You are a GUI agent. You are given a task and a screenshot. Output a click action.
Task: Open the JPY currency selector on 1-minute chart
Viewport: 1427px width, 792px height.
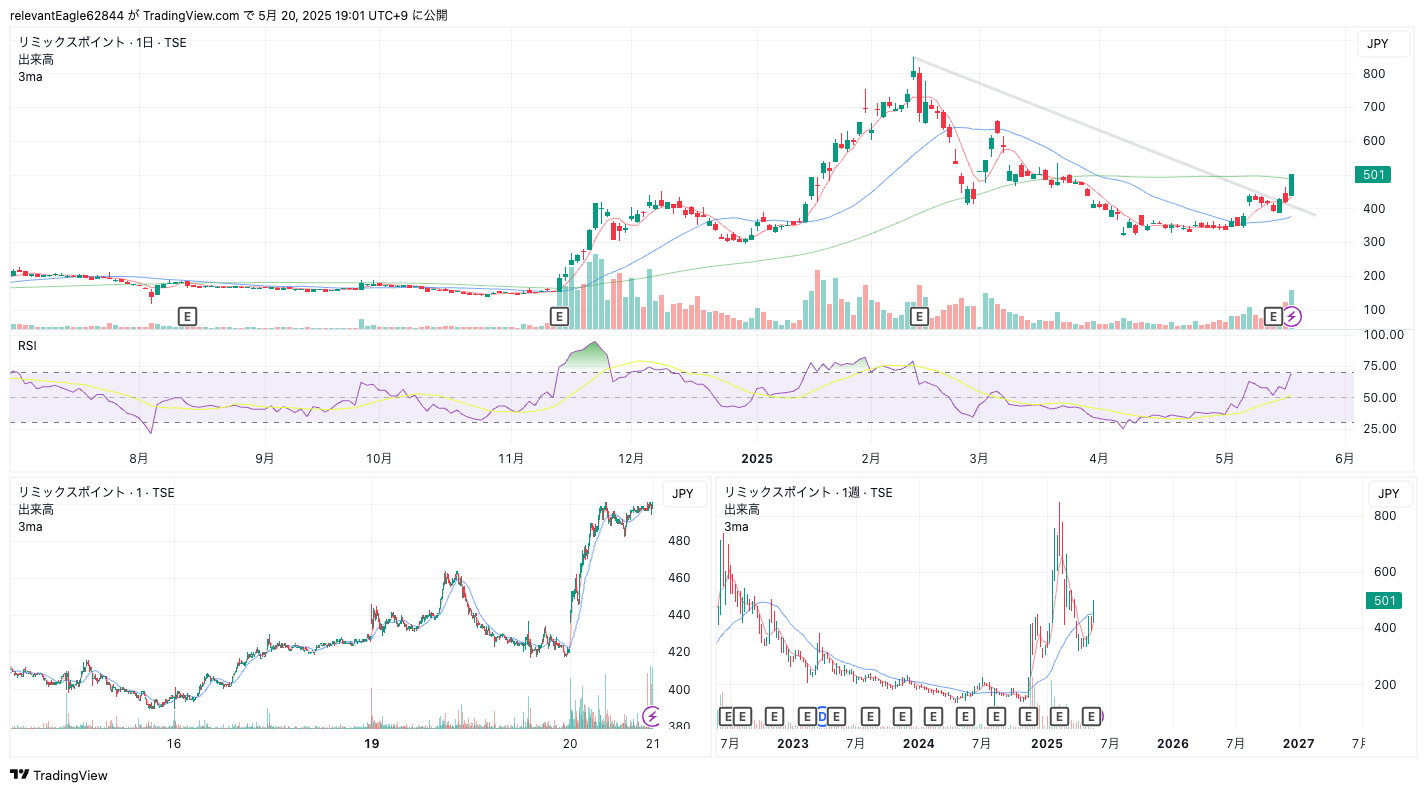pos(682,493)
